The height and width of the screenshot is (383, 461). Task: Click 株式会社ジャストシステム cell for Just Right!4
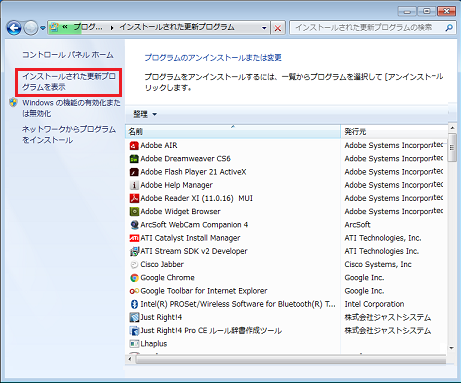coord(388,317)
